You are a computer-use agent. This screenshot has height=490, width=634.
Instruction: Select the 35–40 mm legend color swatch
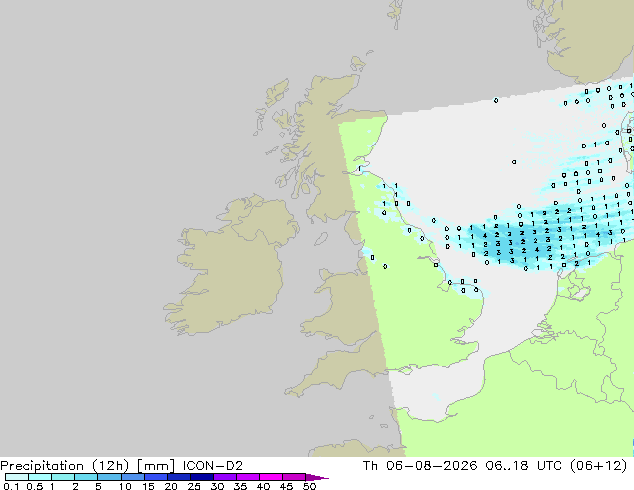[247, 477]
